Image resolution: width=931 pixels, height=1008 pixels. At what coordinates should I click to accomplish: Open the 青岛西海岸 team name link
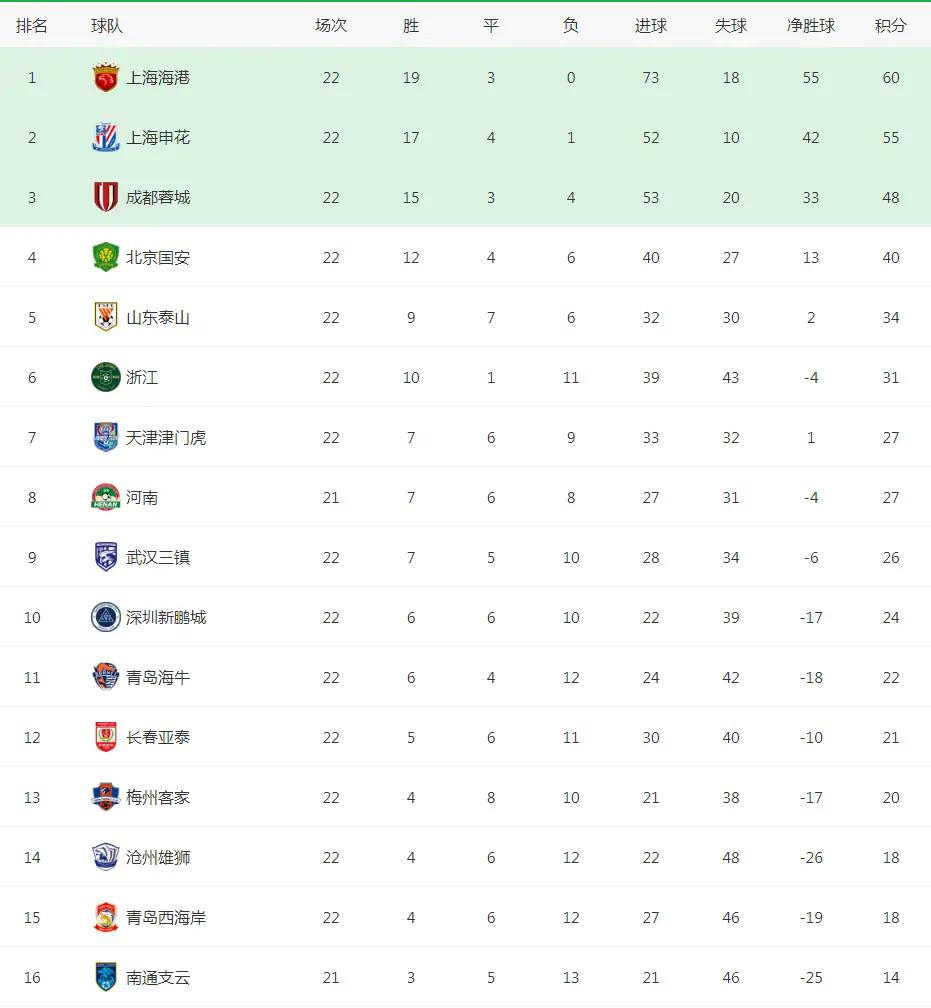tap(166, 918)
